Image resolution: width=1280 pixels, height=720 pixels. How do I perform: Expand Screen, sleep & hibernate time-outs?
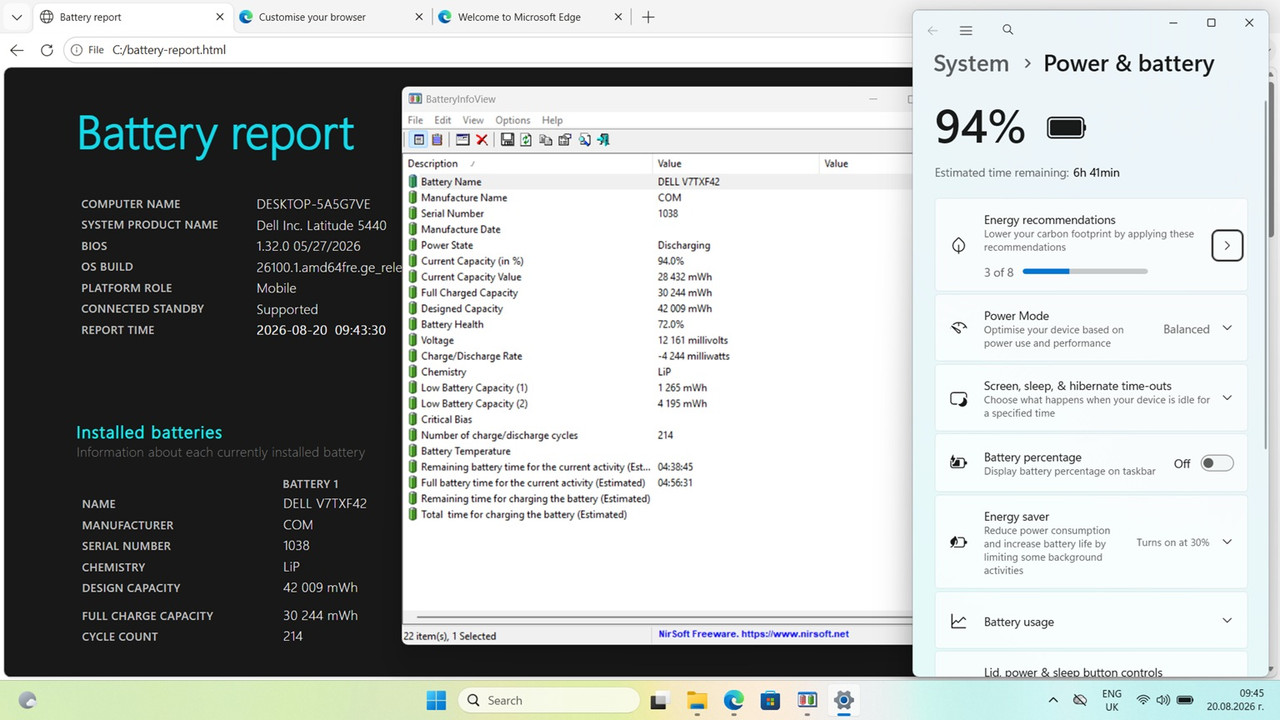(1227, 398)
